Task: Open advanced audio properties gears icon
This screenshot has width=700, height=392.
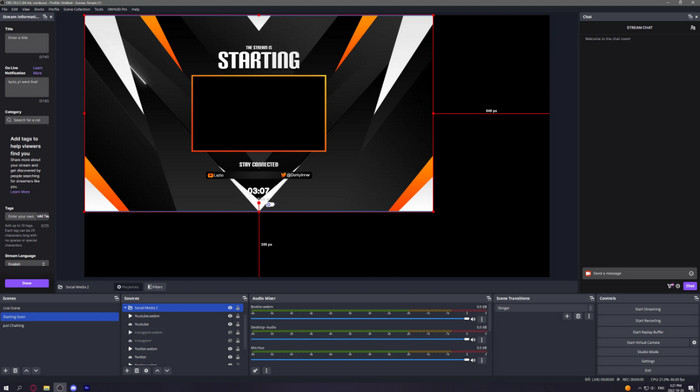Action: (255, 371)
